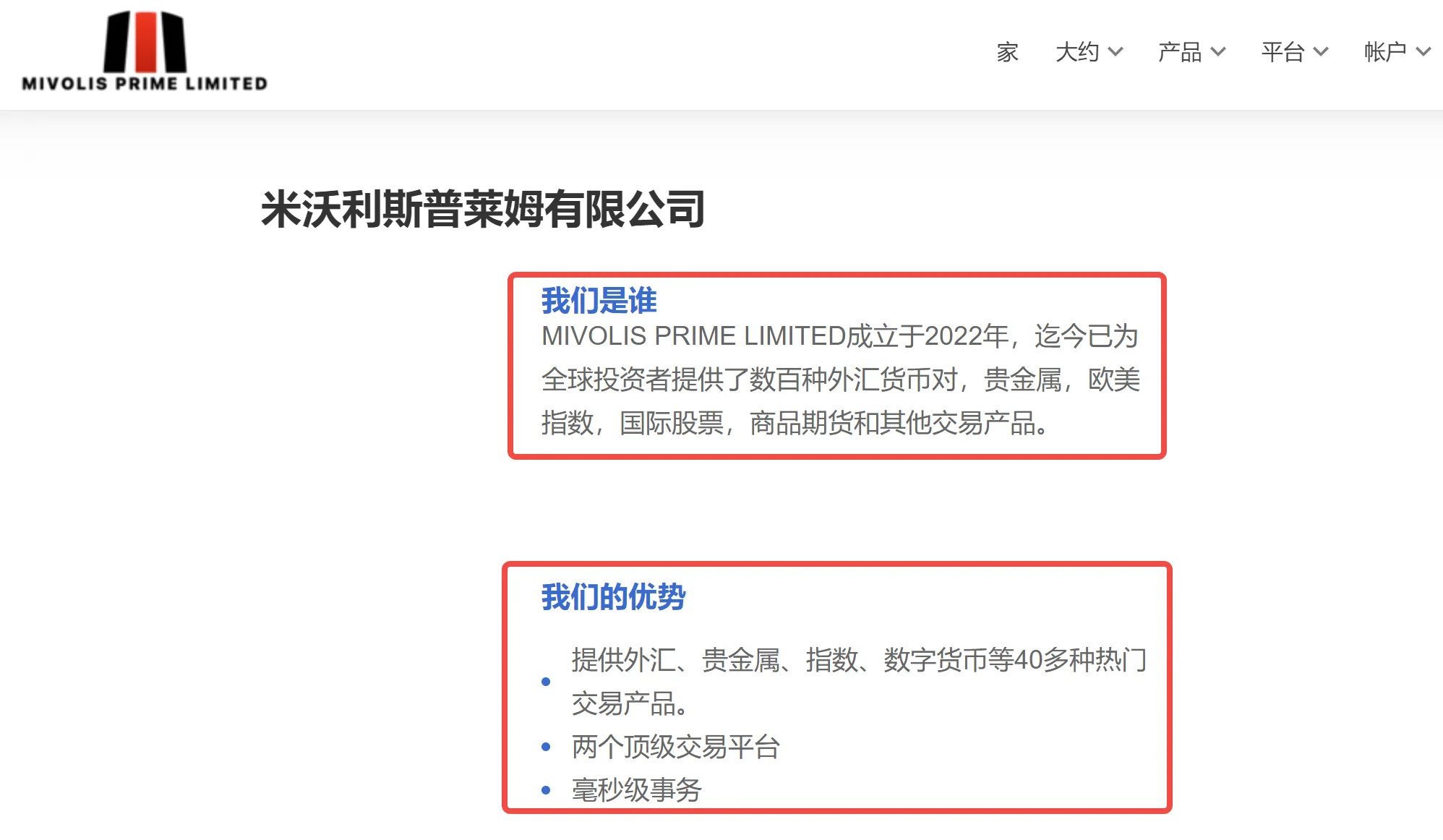The width and height of the screenshot is (1443, 840).
Task: Click the bullet 两个顶级交易平台
Action: coord(676,747)
